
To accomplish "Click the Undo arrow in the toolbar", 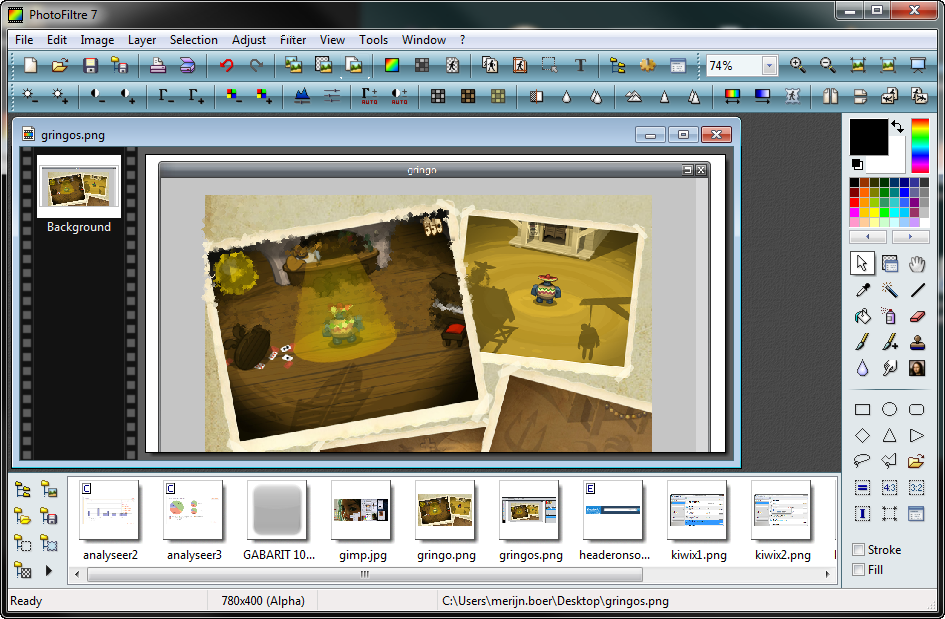I will 226,66.
